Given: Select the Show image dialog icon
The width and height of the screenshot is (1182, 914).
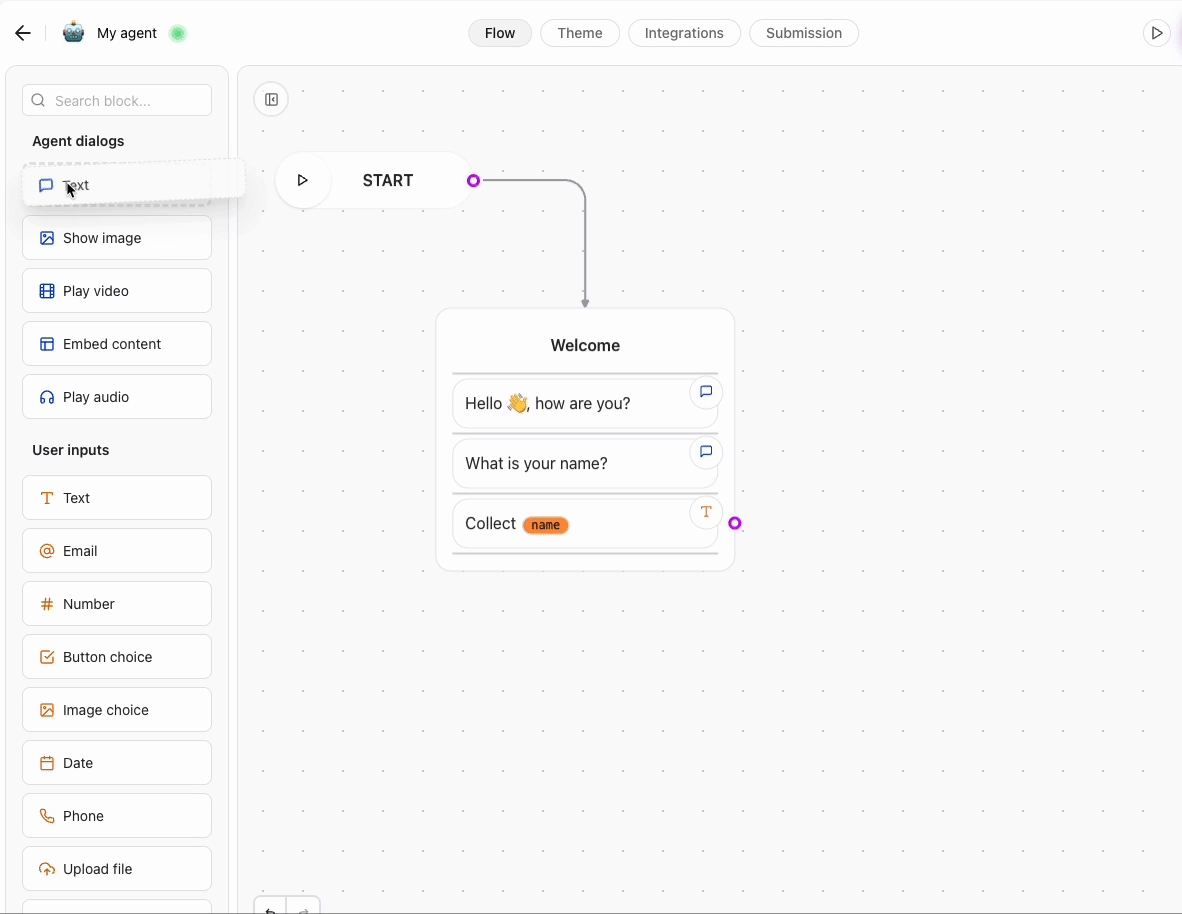Looking at the screenshot, I should [x=46, y=238].
